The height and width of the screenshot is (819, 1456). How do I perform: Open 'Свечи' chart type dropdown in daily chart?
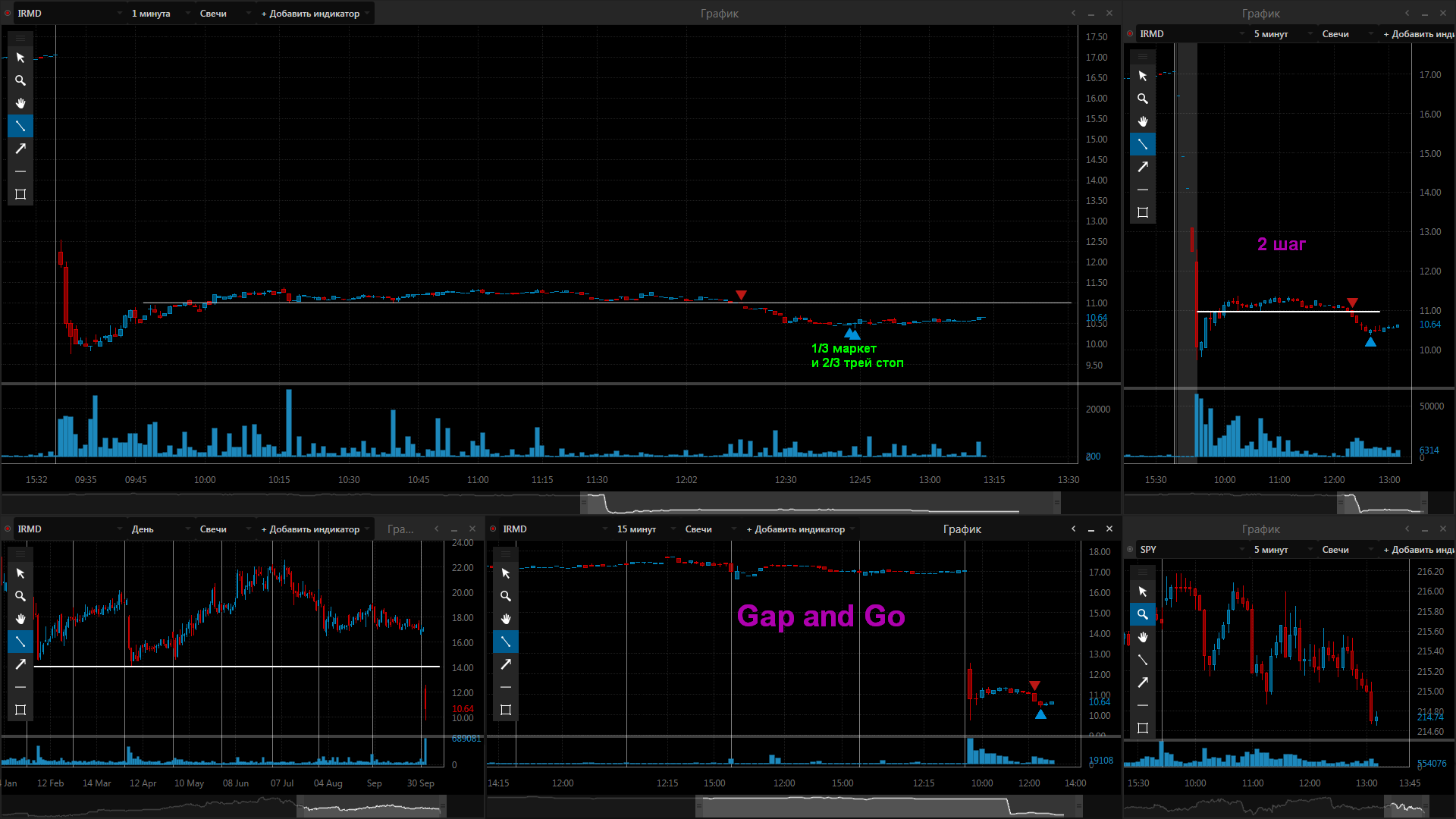pyautogui.click(x=224, y=529)
